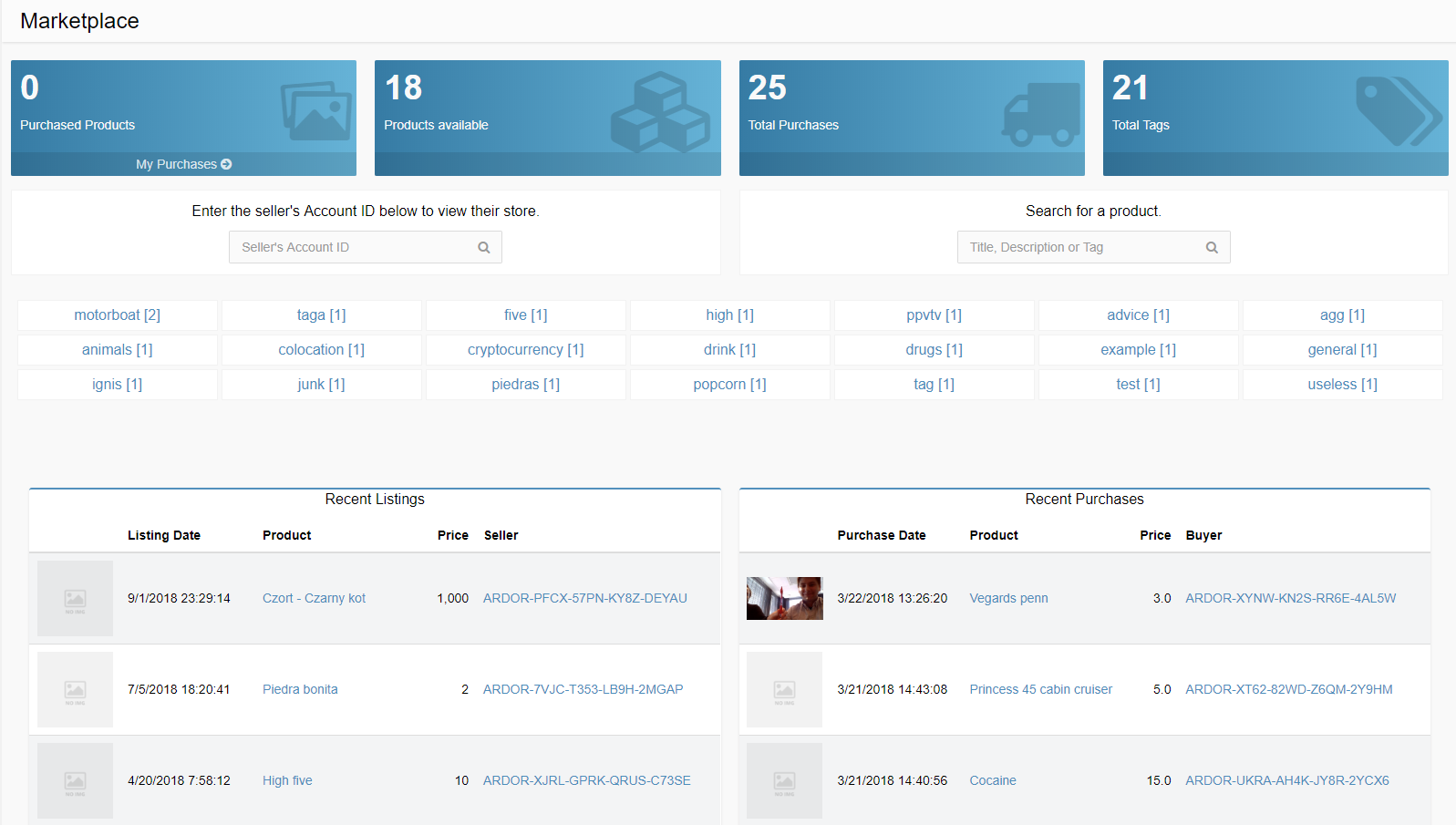
Task: View buyer ARDOR-UKRA-AH4K-JY8R-2YCX6
Action: [1286, 780]
